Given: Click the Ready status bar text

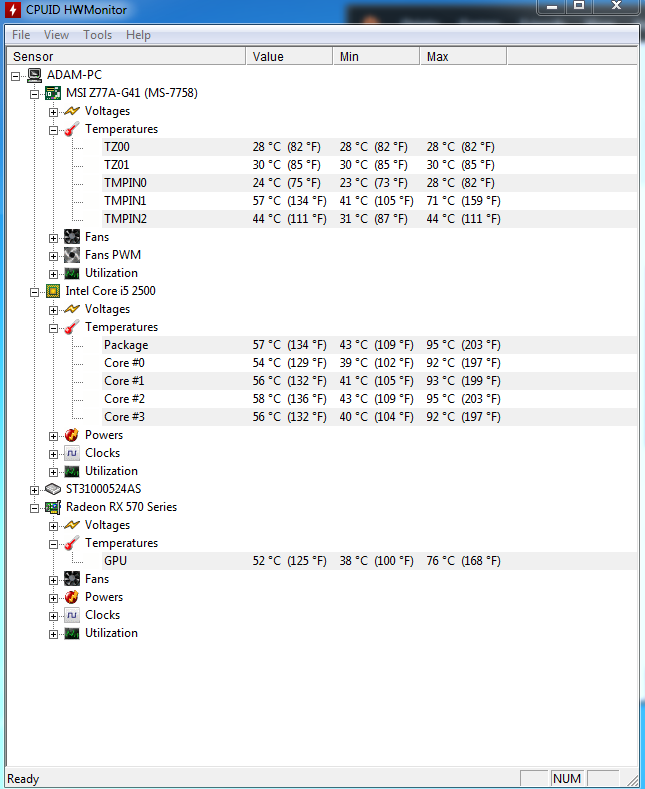Looking at the screenshot, I should tap(23, 779).
